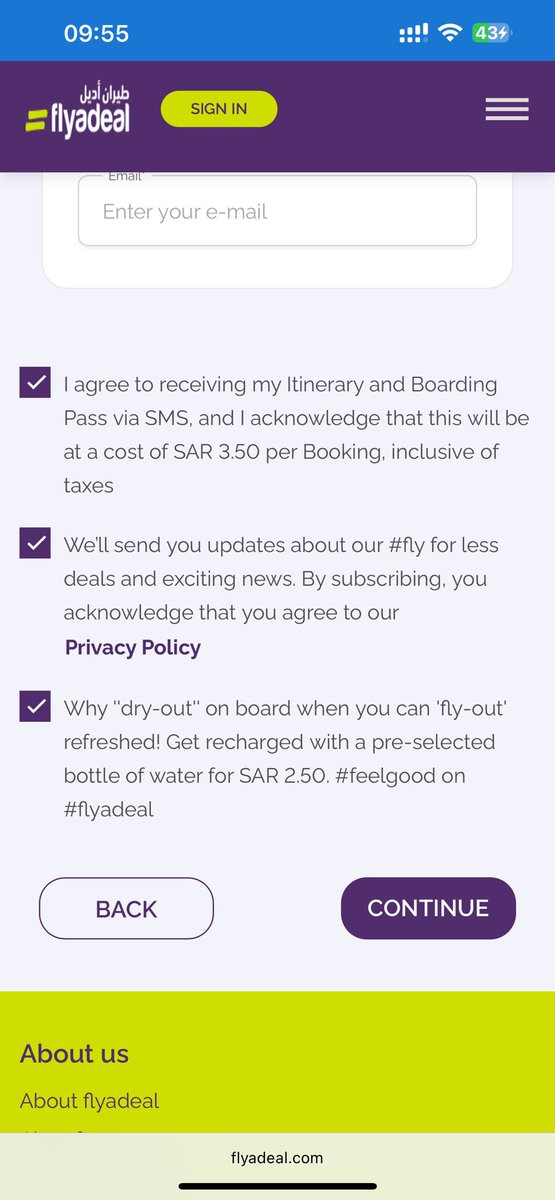Image resolution: width=555 pixels, height=1200 pixels.
Task: Open the About flyadeal footer link
Action: [x=89, y=1101]
